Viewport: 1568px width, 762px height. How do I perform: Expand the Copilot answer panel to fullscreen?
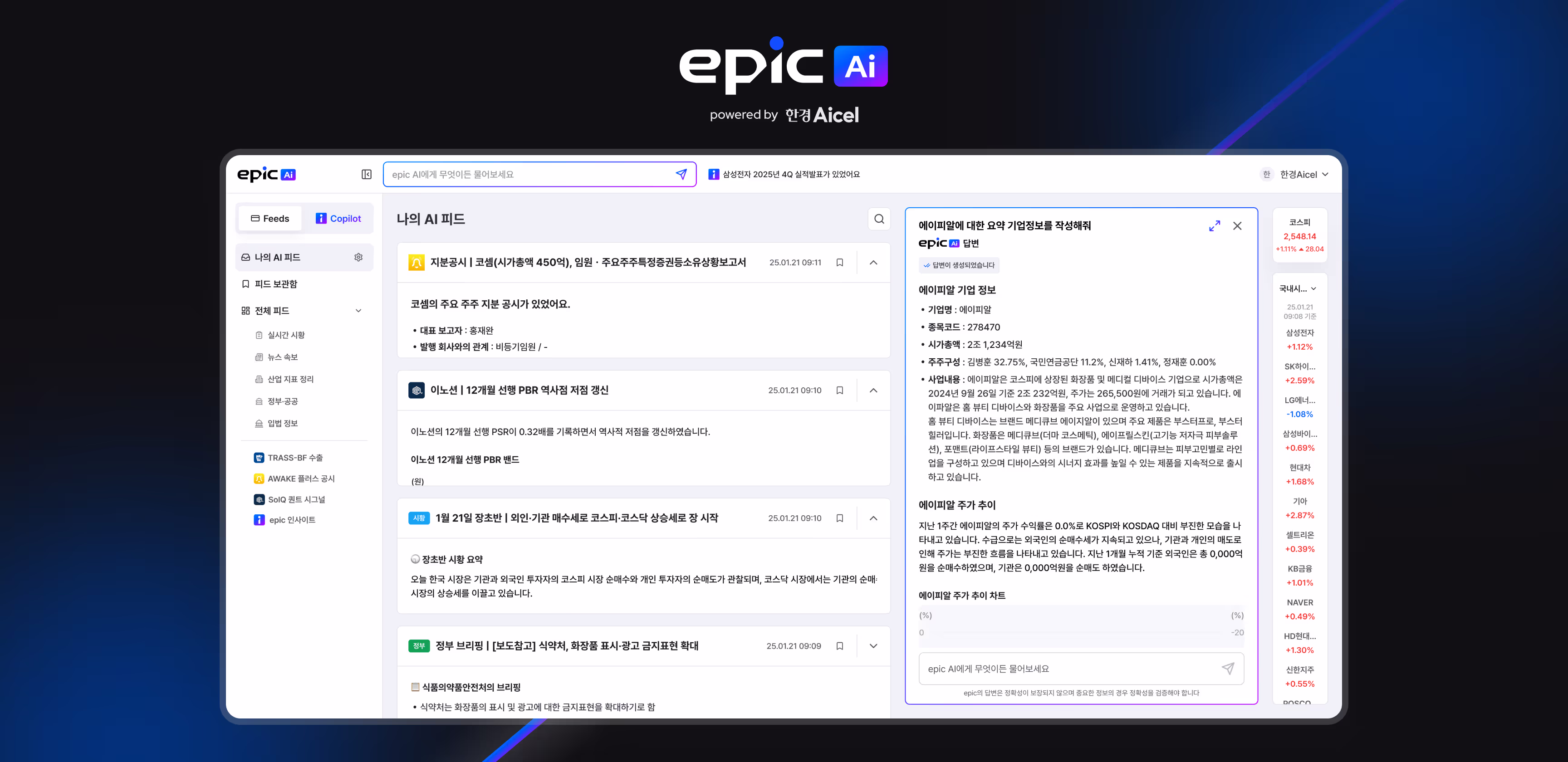pos(1215,226)
